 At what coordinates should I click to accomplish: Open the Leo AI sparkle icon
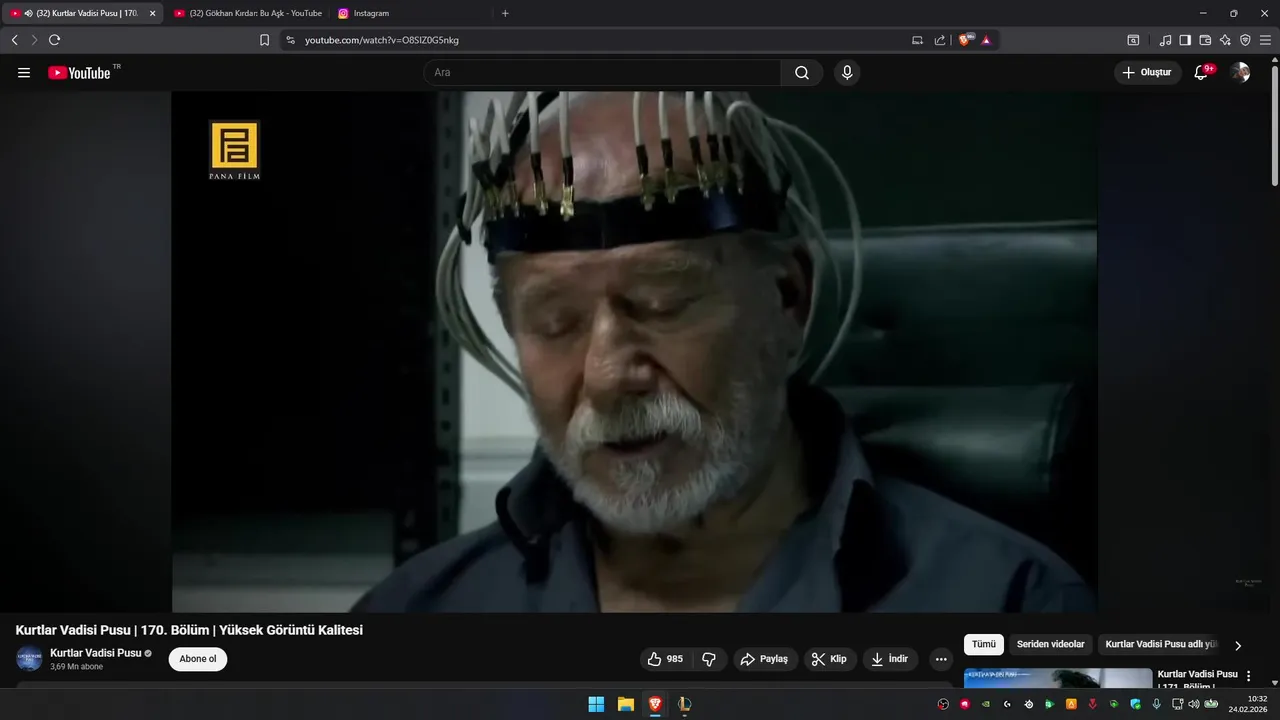(x=1225, y=40)
